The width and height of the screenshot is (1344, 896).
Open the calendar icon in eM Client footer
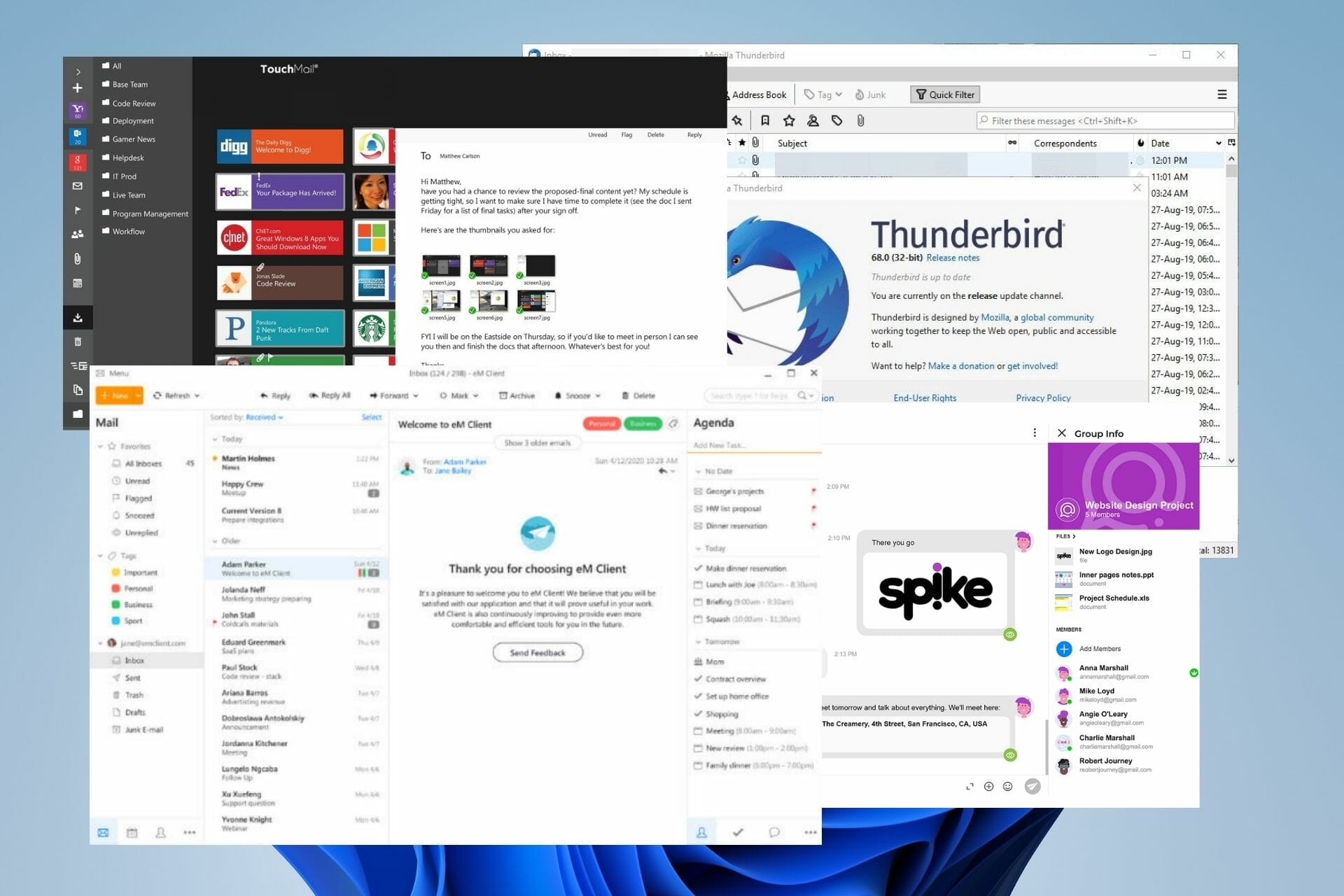(132, 832)
